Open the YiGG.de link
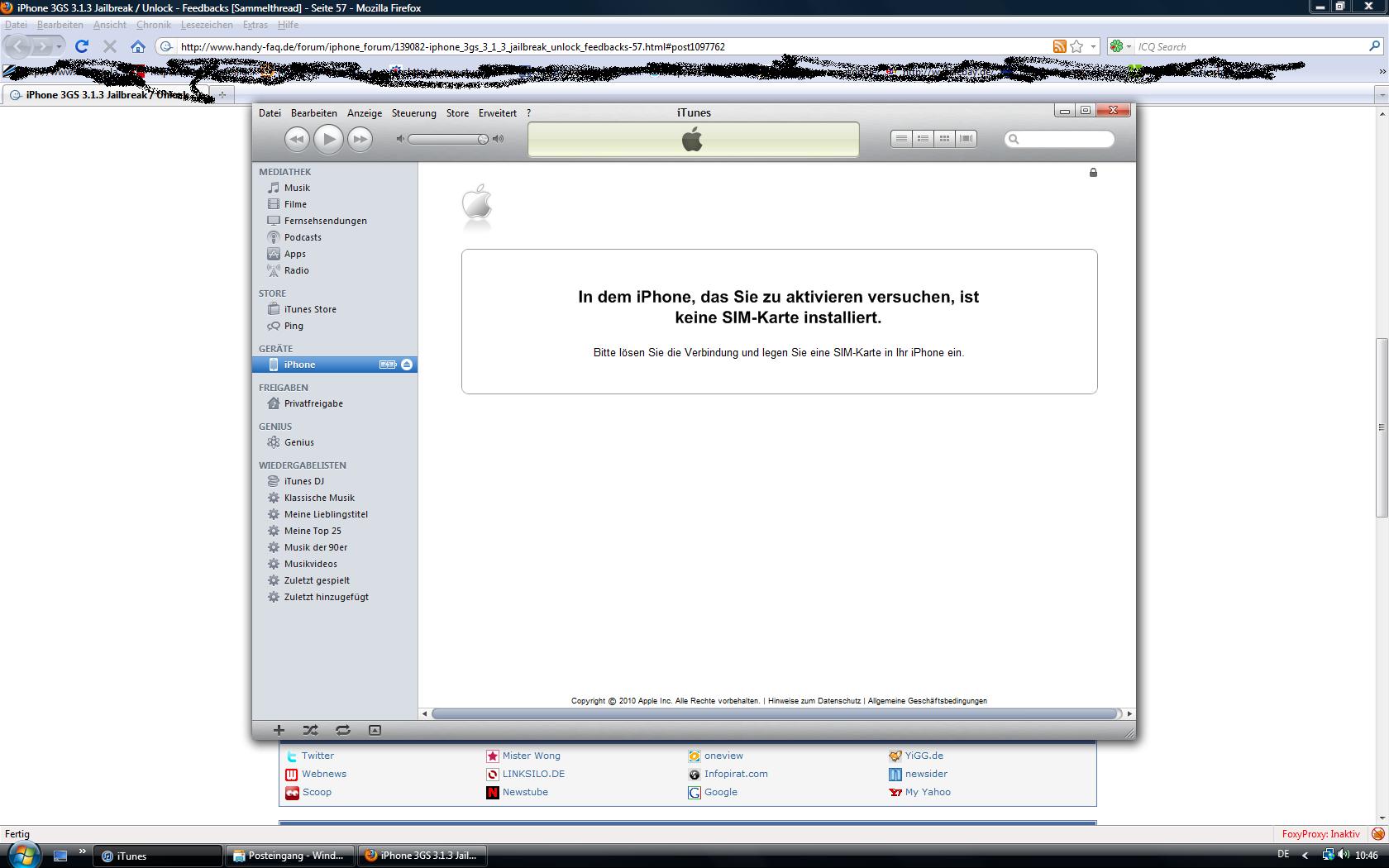The image size is (1389, 868). click(924, 756)
